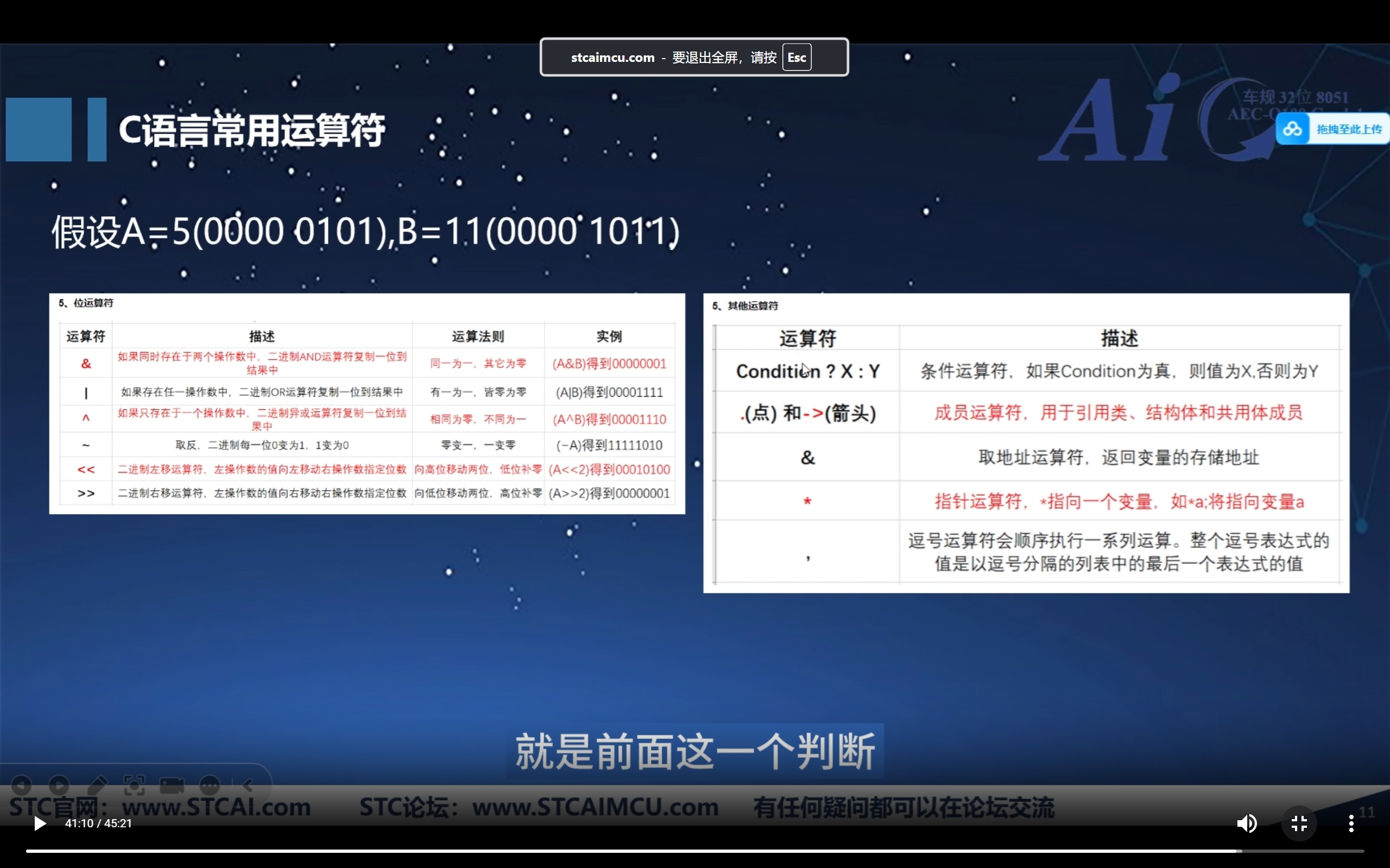Click example (~A)得到11111010
The image size is (1390, 868).
coord(609,445)
